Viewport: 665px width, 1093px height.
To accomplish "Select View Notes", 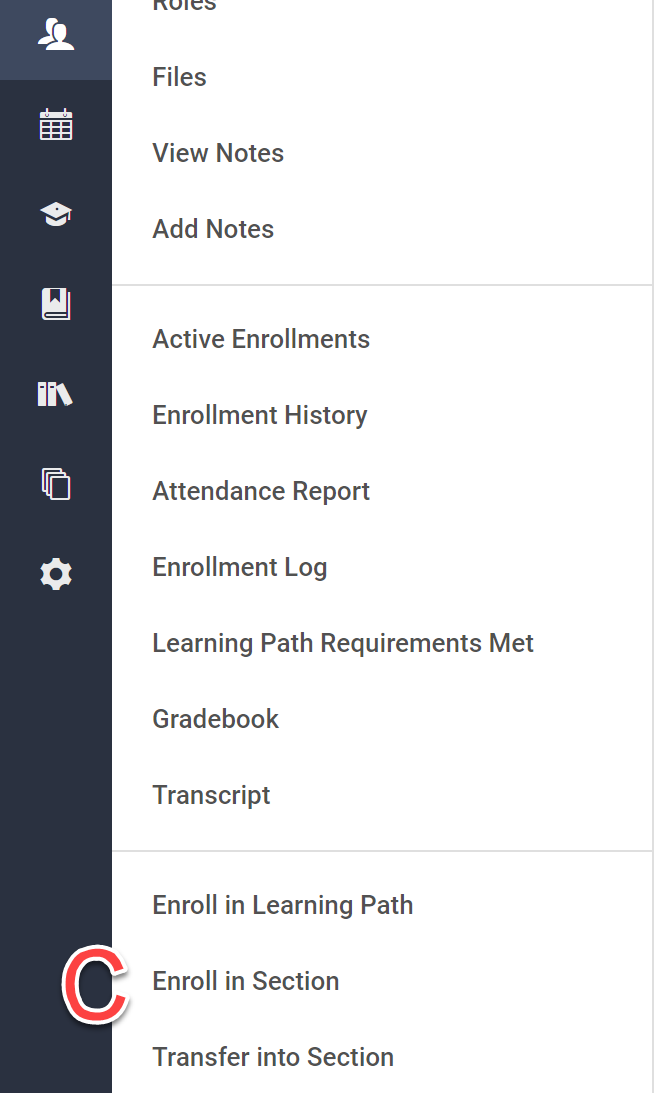I will click(218, 153).
